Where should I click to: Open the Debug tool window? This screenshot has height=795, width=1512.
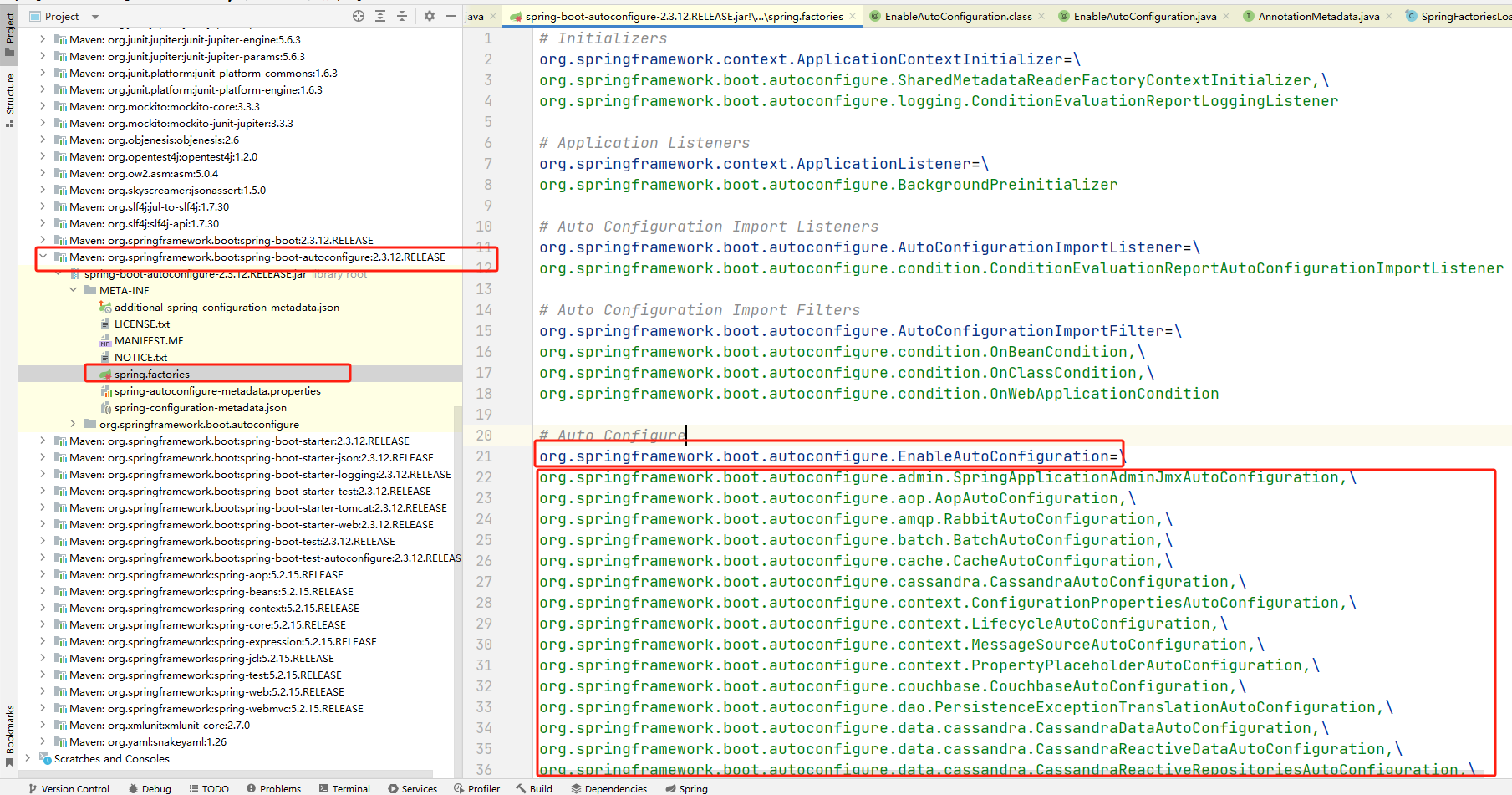pos(150,788)
